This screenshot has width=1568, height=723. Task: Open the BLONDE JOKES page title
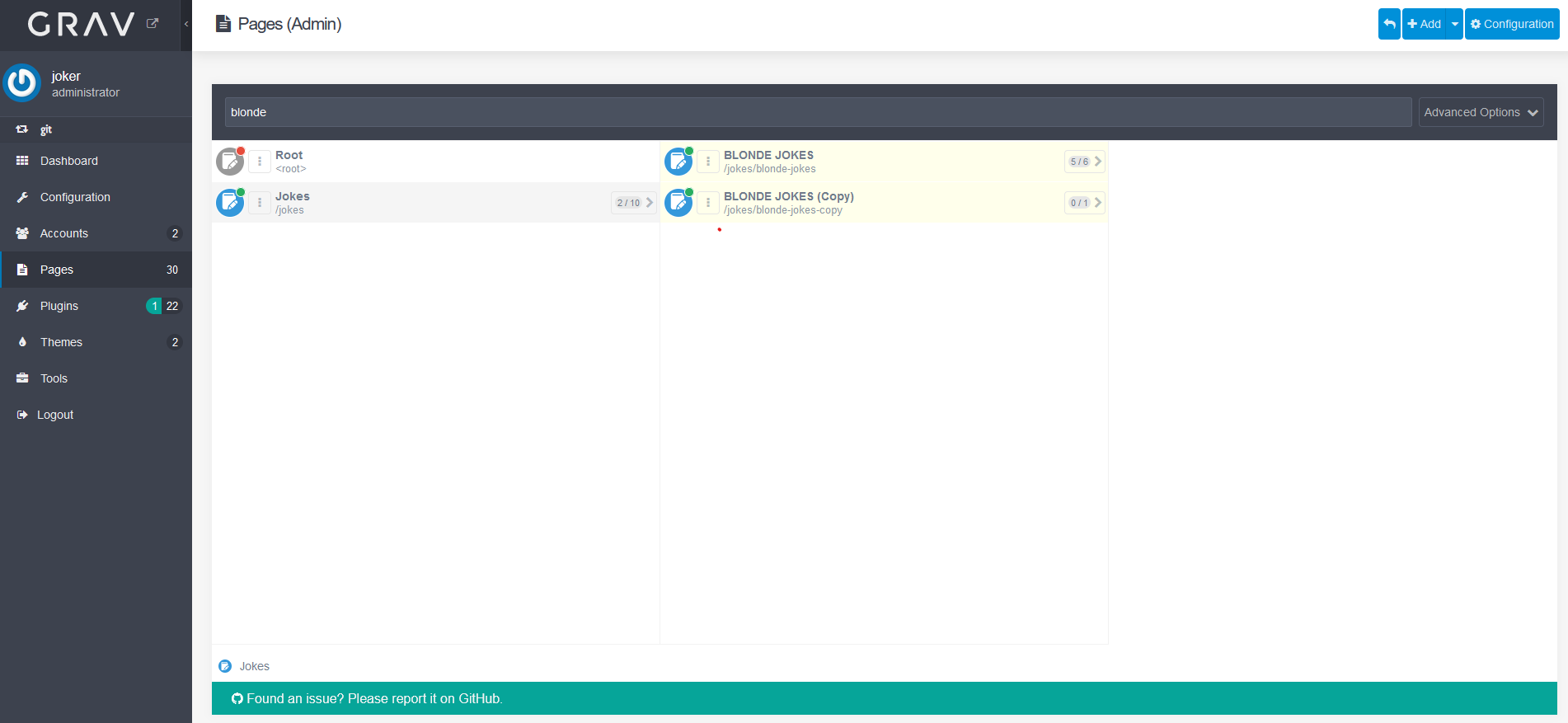tap(768, 155)
